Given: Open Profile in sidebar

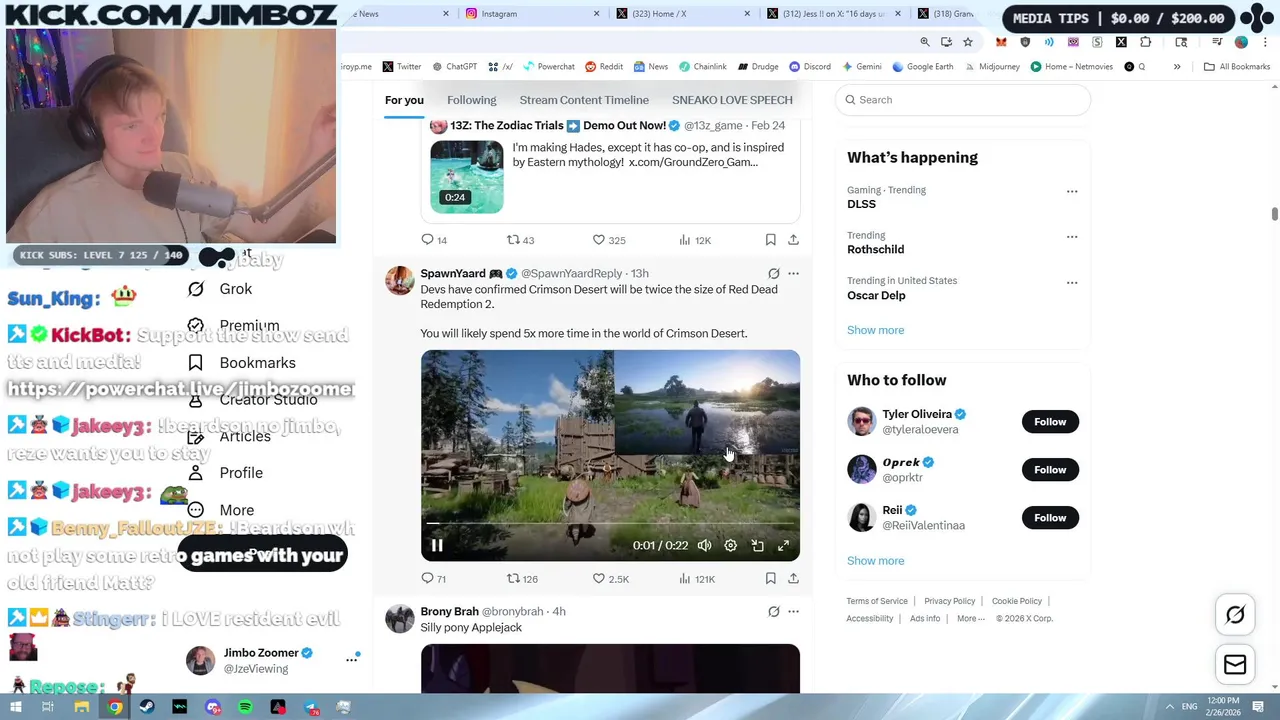Looking at the screenshot, I should tap(225, 473).
